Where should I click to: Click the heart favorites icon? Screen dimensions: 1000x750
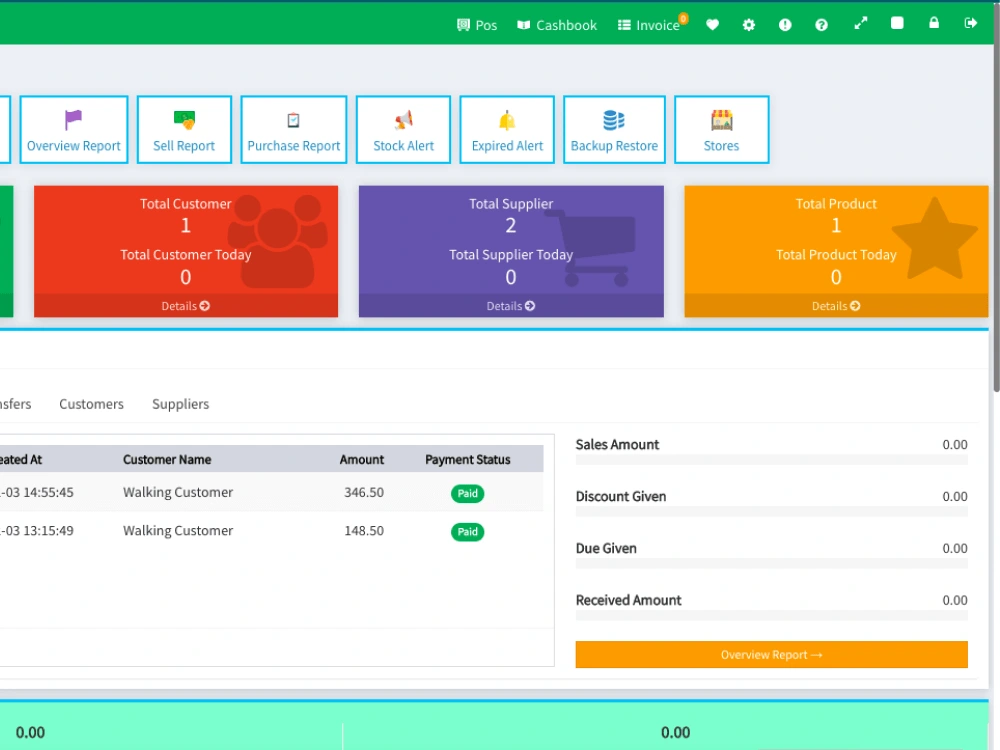click(712, 24)
